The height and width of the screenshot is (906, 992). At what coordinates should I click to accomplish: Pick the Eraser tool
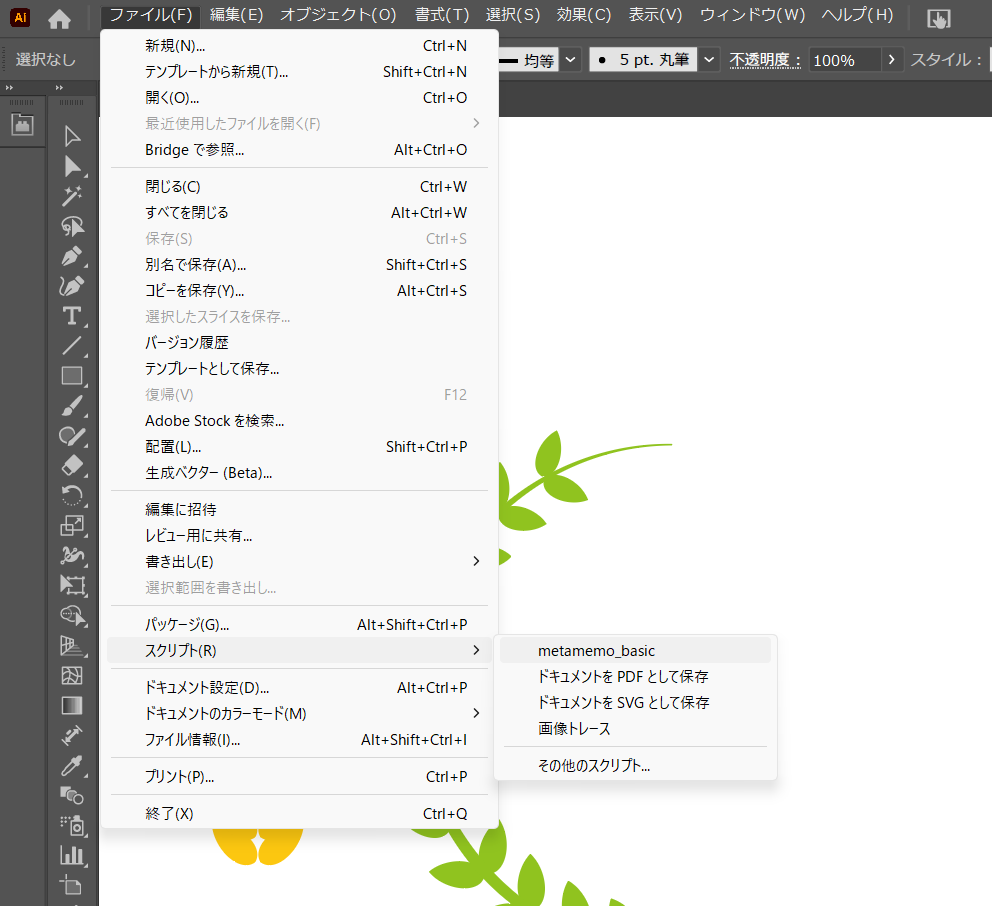click(x=72, y=466)
